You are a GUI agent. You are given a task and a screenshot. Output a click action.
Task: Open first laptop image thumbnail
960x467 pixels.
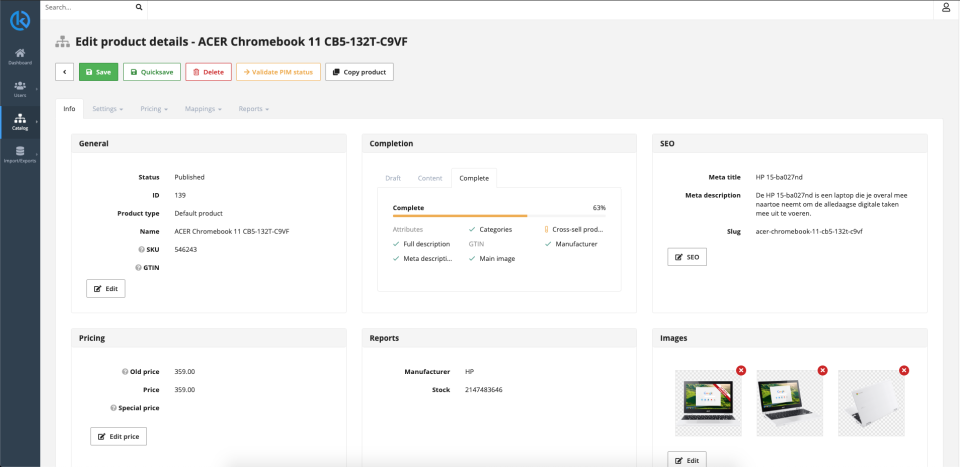tap(708, 403)
